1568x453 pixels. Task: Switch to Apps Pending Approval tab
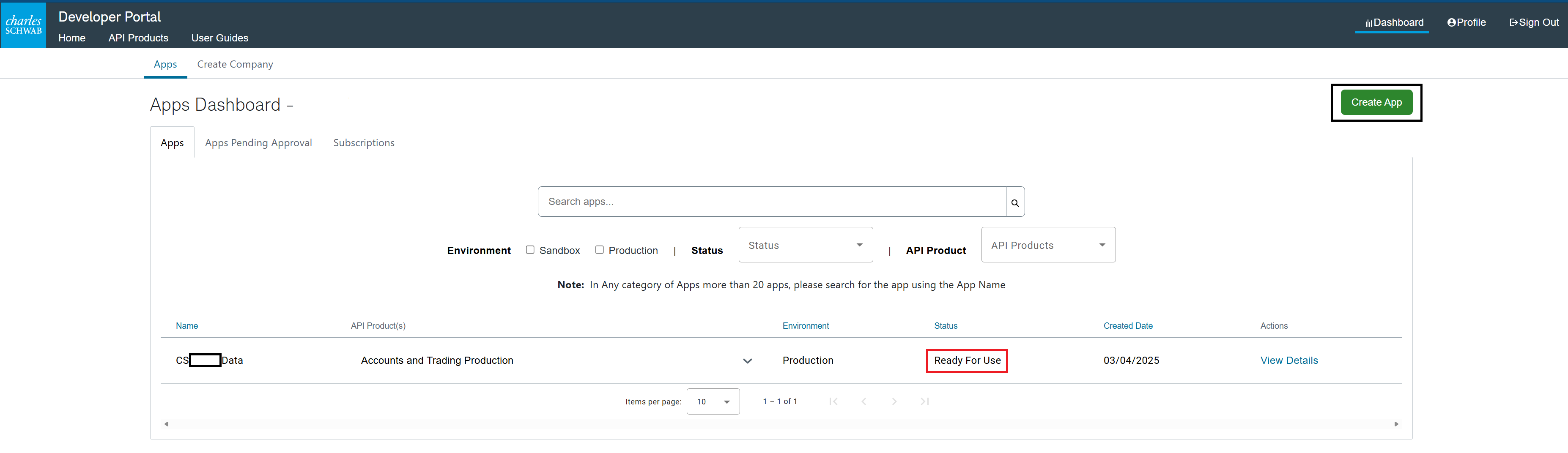tap(258, 143)
